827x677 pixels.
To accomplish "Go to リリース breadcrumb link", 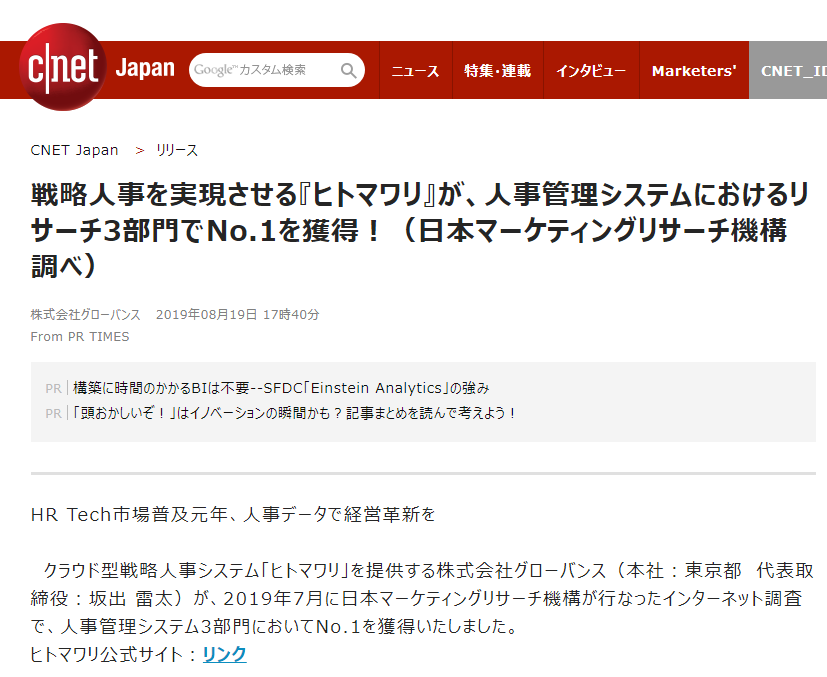I will [x=177, y=150].
